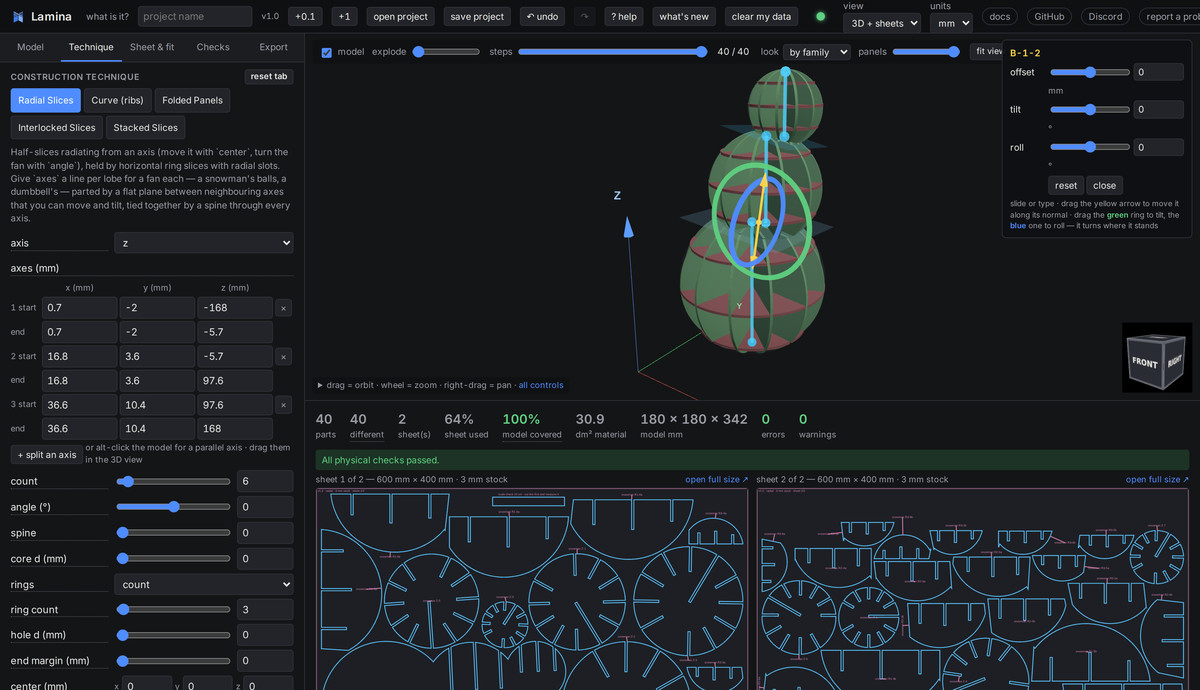Click the + split an axis button
The width and height of the screenshot is (1200, 690).
click(47, 454)
